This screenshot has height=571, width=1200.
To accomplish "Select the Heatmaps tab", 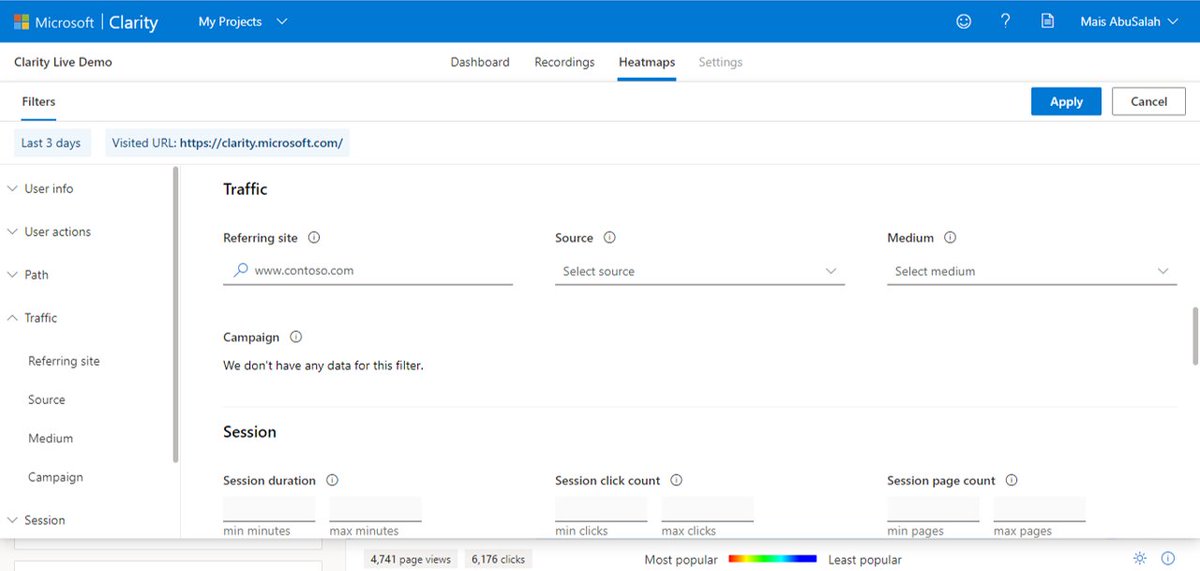I will 647,62.
